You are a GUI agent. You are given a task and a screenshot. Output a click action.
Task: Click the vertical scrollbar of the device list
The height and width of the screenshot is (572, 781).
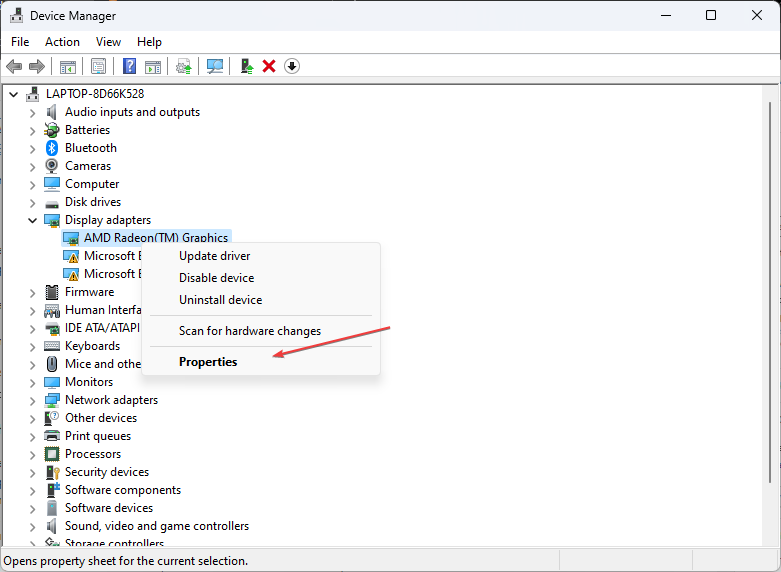coord(771,300)
